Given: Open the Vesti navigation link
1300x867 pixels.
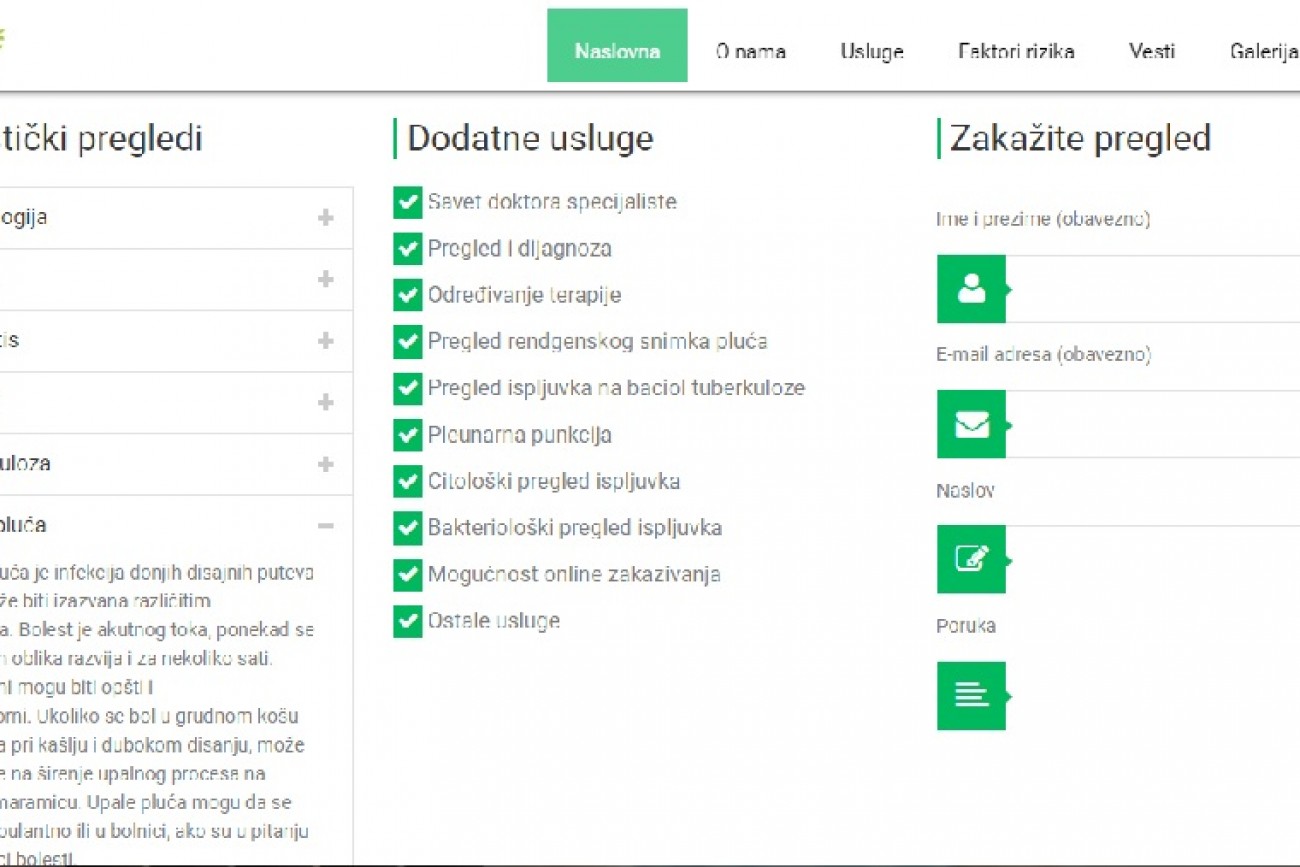Looking at the screenshot, I should pyautogui.click(x=1152, y=52).
